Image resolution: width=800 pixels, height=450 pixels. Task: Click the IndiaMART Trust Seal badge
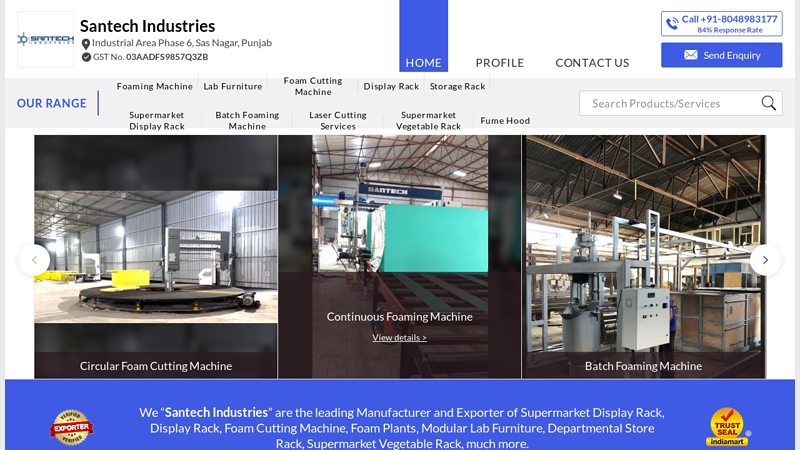point(728,427)
